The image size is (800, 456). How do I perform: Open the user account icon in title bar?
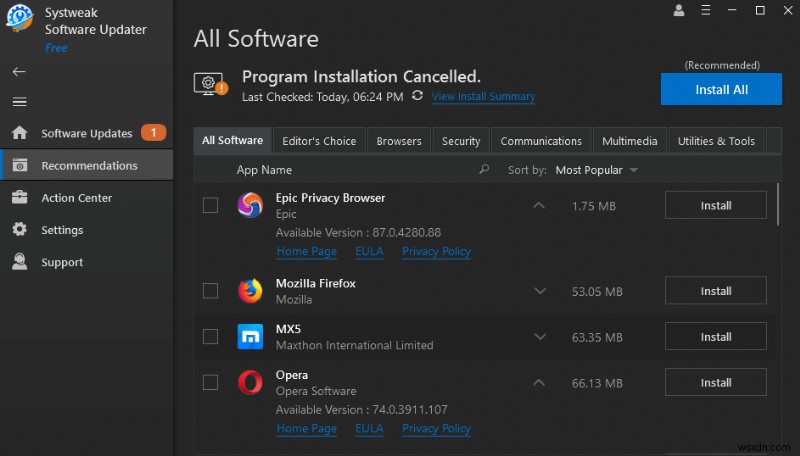coord(680,11)
